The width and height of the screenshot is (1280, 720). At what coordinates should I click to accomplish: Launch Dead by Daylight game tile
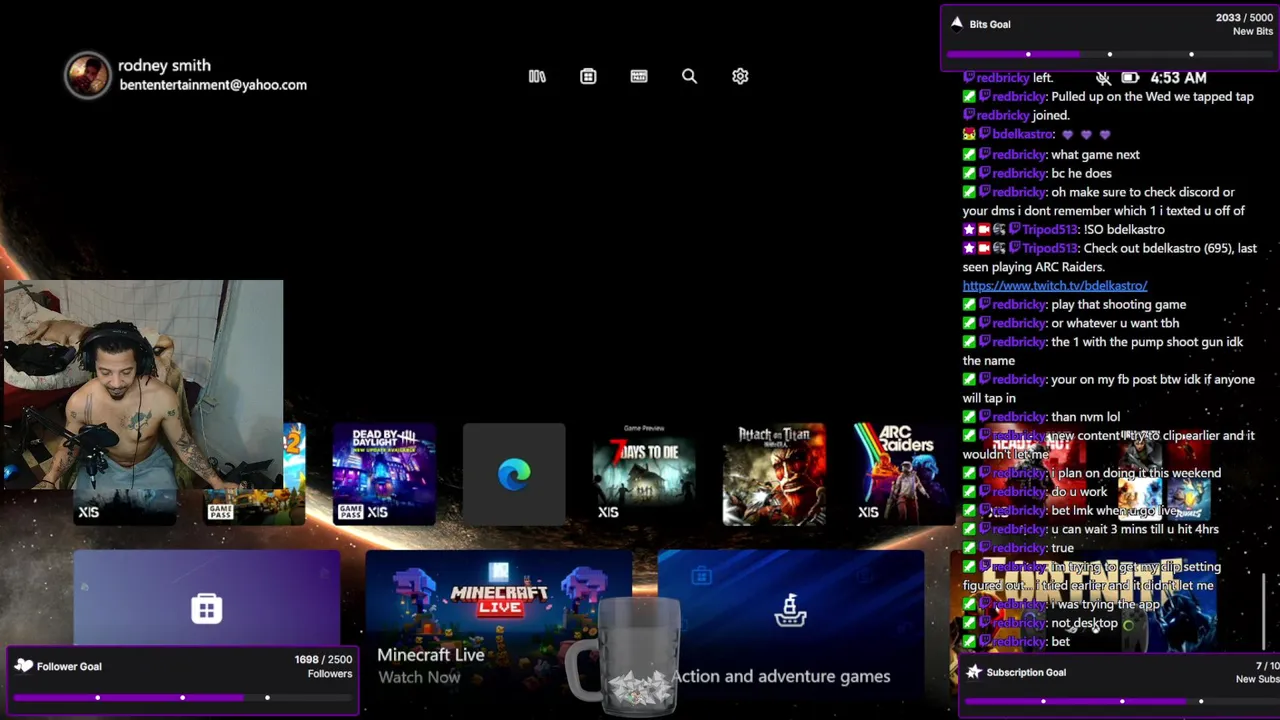coord(384,474)
